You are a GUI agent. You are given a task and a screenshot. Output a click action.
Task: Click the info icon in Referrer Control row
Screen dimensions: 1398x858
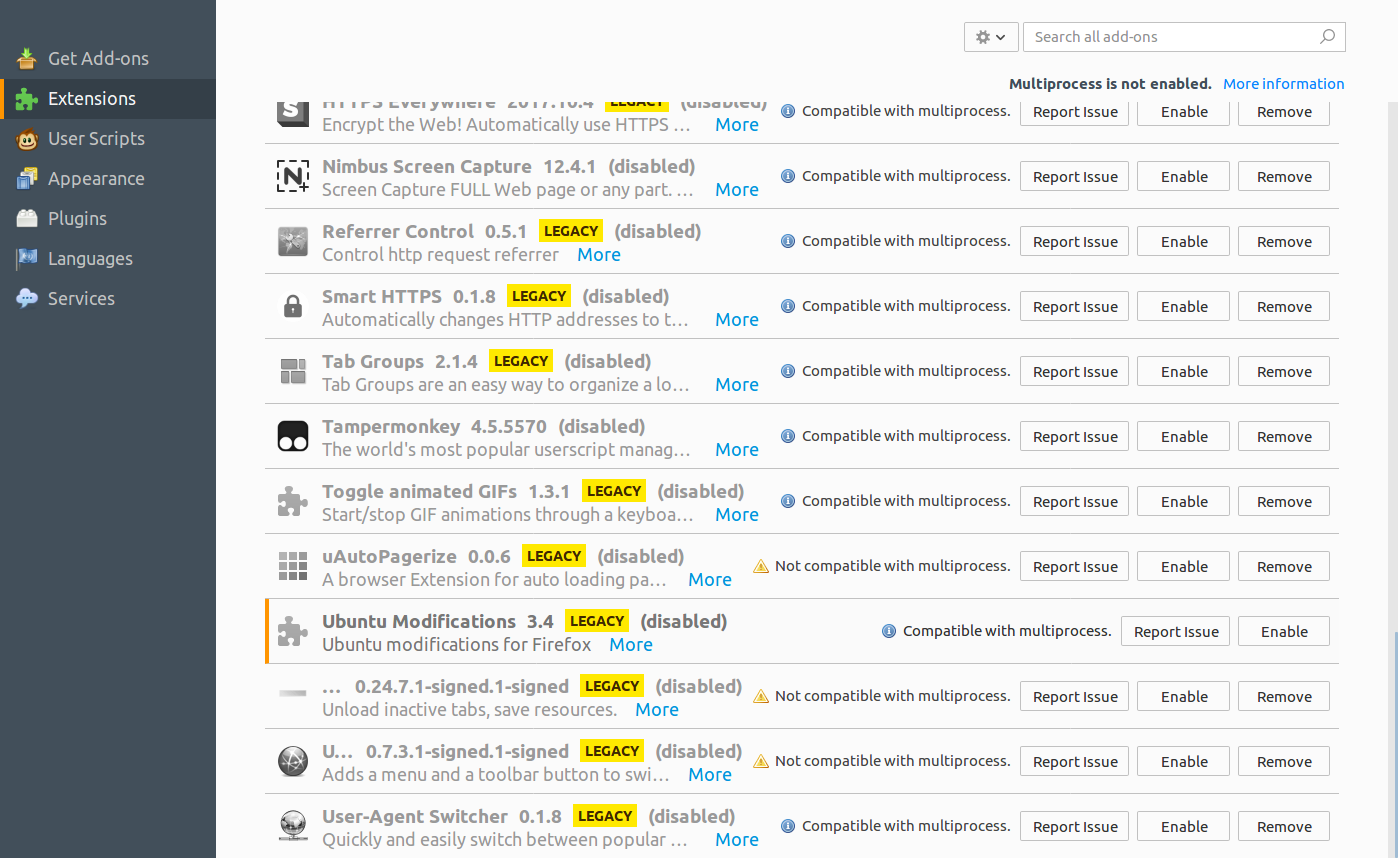(x=788, y=241)
